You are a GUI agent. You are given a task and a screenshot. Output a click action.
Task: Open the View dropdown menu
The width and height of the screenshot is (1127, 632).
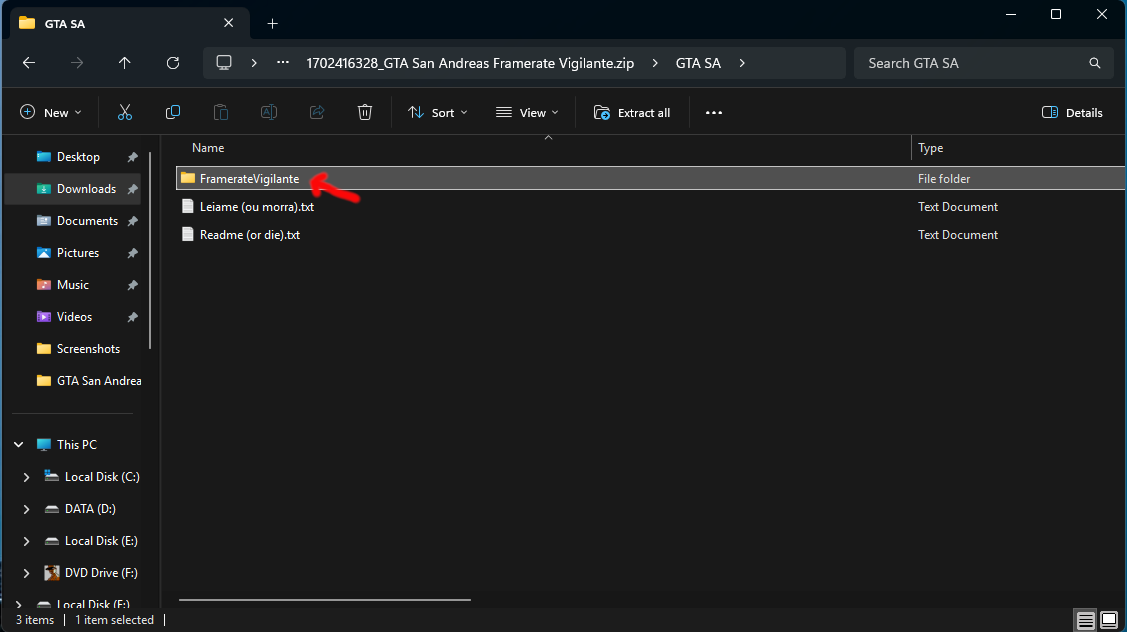pyautogui.click(x=527, y=113)
